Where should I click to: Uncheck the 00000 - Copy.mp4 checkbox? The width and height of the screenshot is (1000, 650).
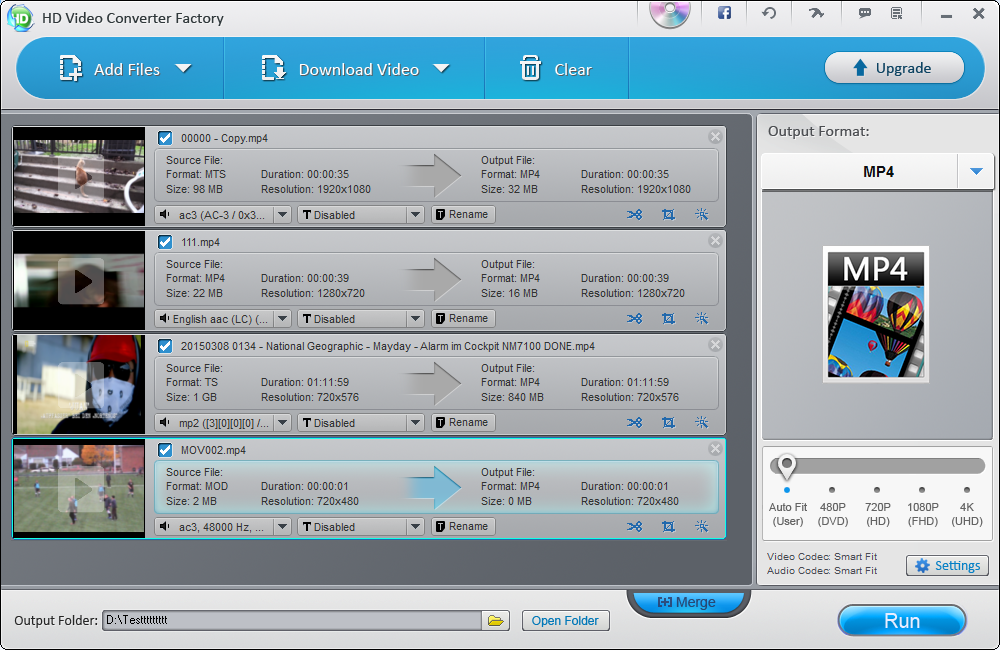click(165, 138)
